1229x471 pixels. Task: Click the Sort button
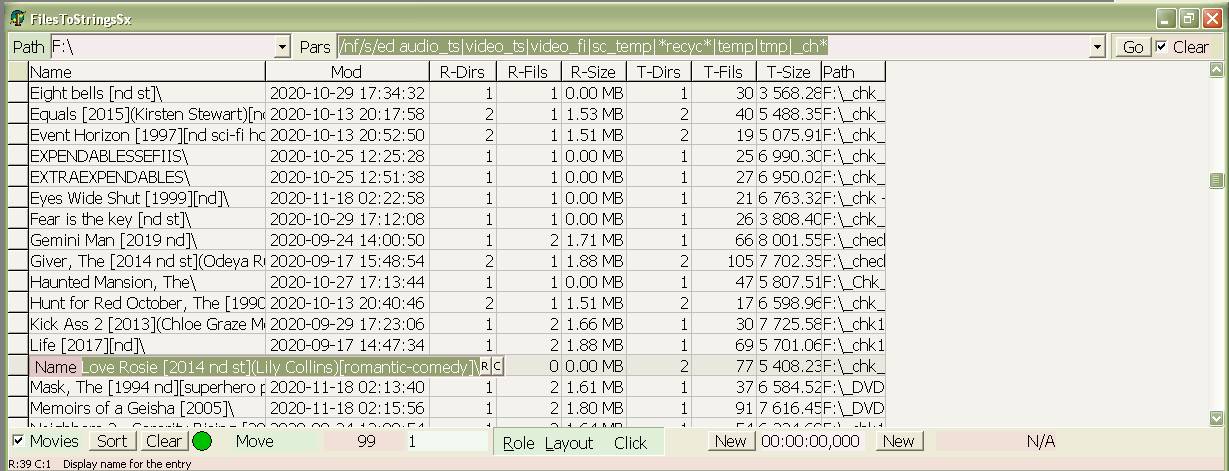point(111,441)
